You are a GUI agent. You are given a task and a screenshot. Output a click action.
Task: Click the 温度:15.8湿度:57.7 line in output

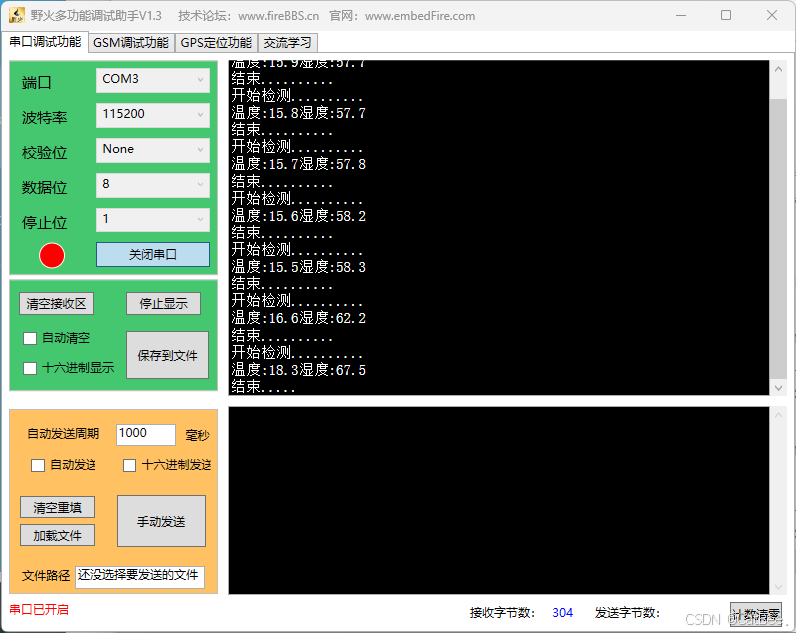298,113
